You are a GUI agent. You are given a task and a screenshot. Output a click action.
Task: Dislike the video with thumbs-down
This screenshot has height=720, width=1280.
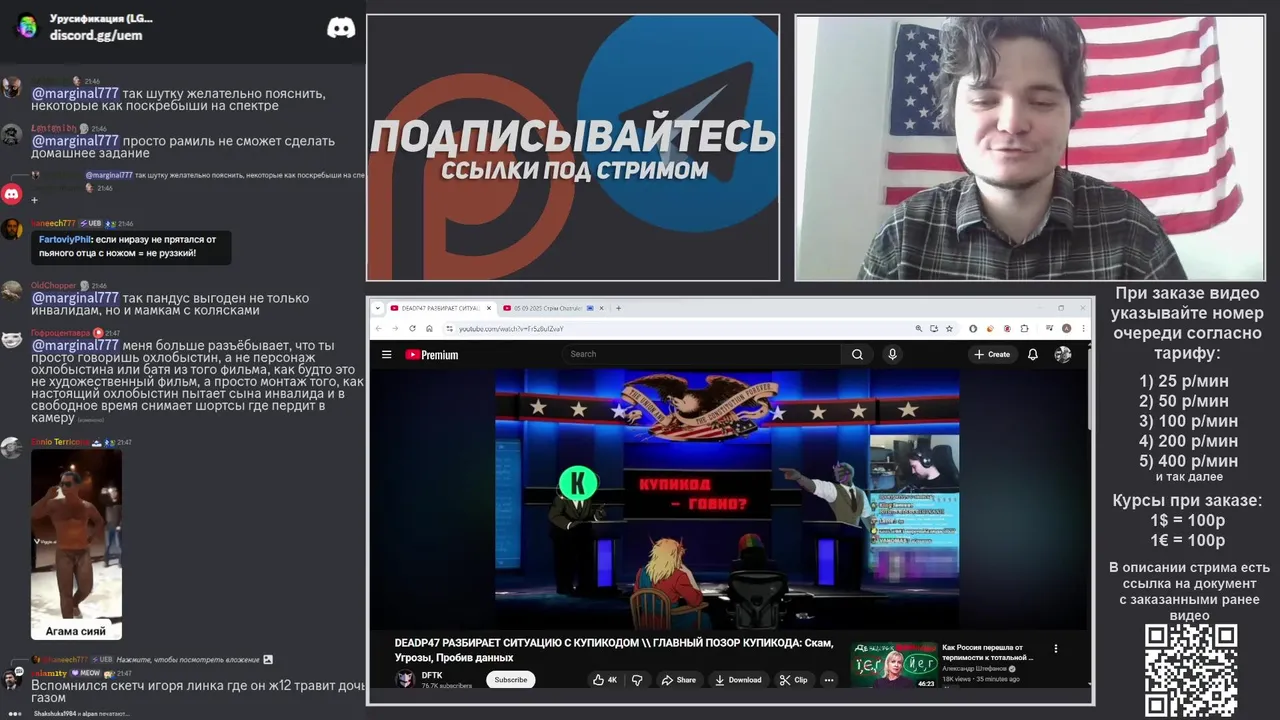point(637,680)
